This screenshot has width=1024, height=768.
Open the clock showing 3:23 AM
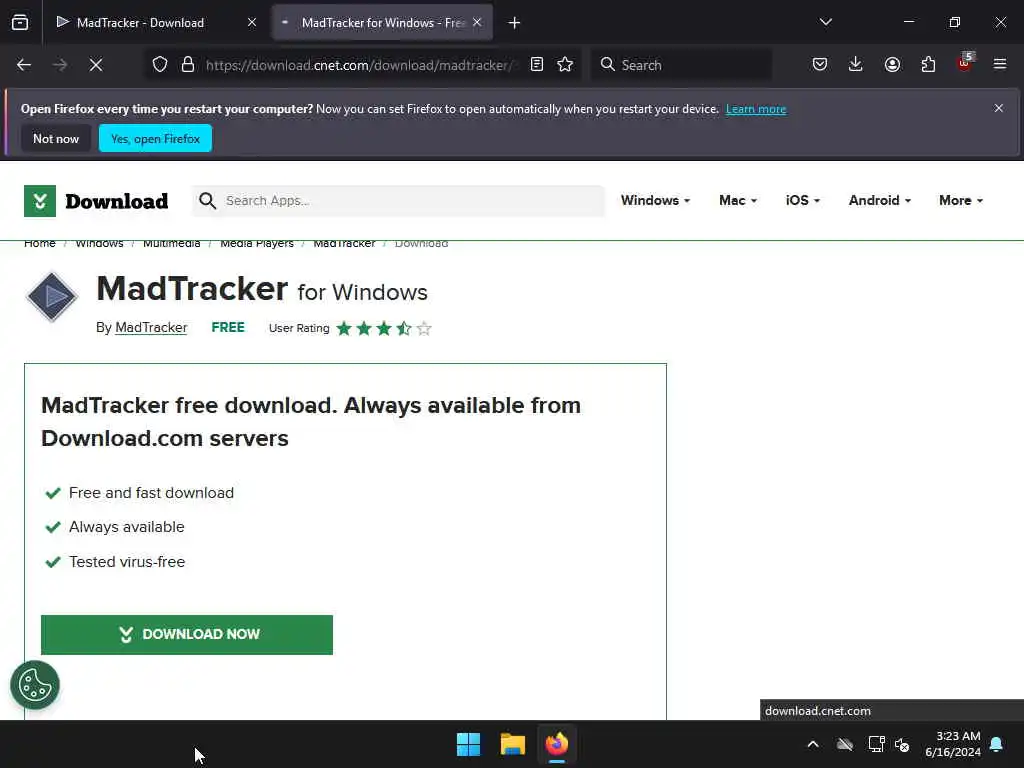pyautogui.click(x=953, y=744)
